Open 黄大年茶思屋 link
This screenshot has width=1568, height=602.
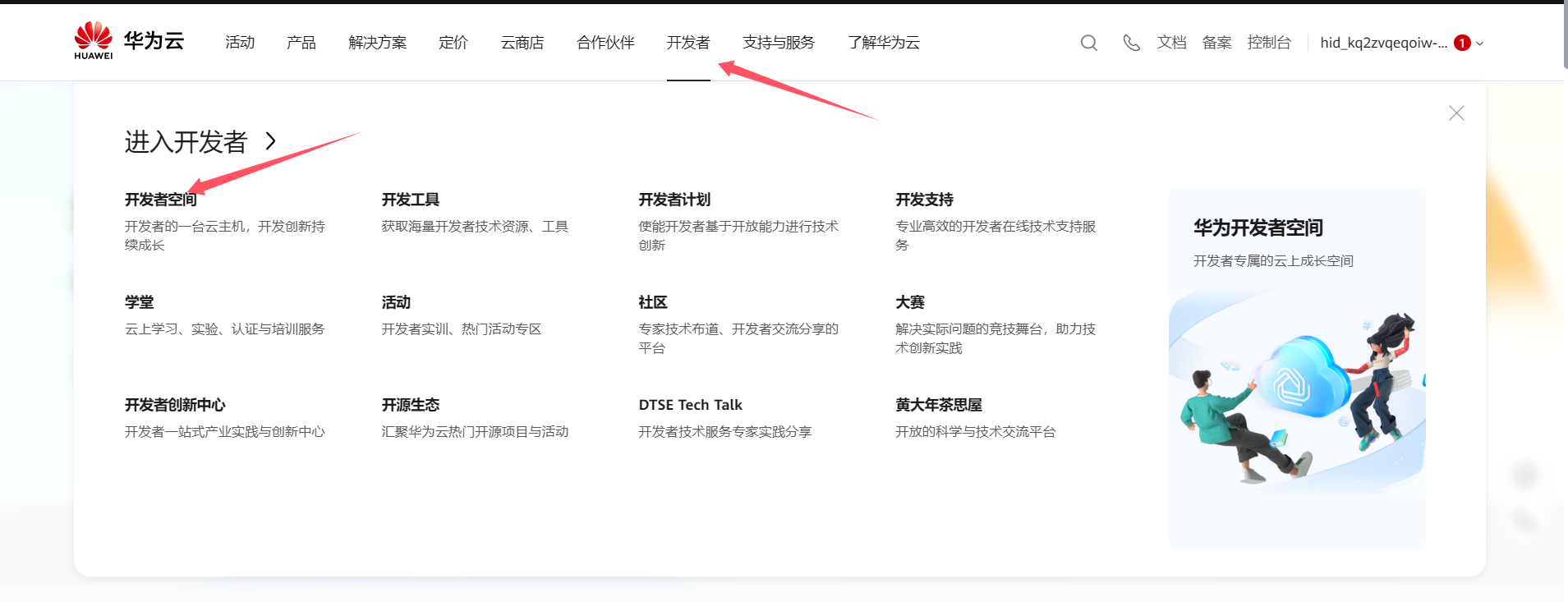(939, 405)
